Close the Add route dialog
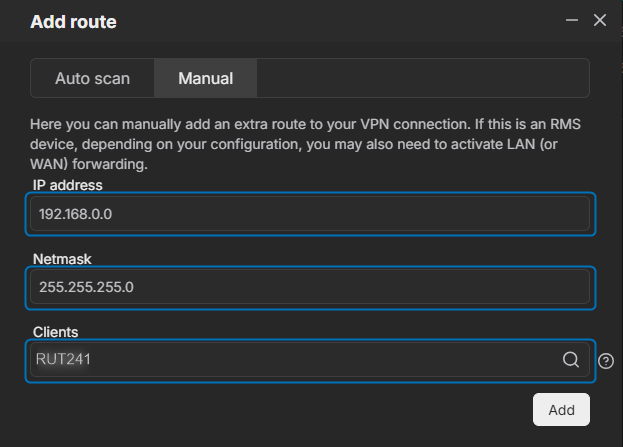This screenshot has width=623, height=447. click(x=600, y=20)
